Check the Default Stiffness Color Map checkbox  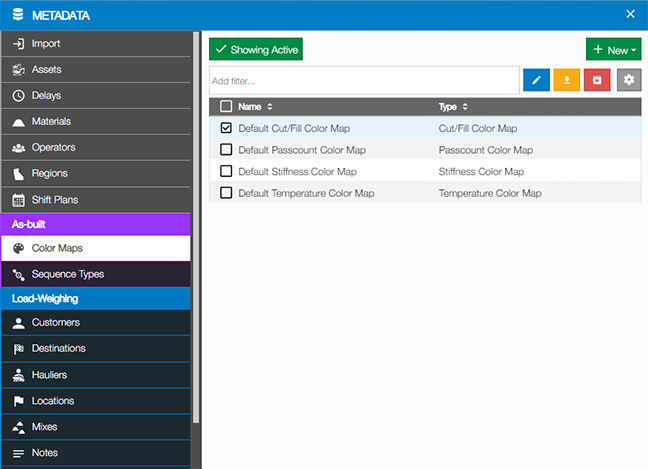pyautogui.click(x=226, y=171)
